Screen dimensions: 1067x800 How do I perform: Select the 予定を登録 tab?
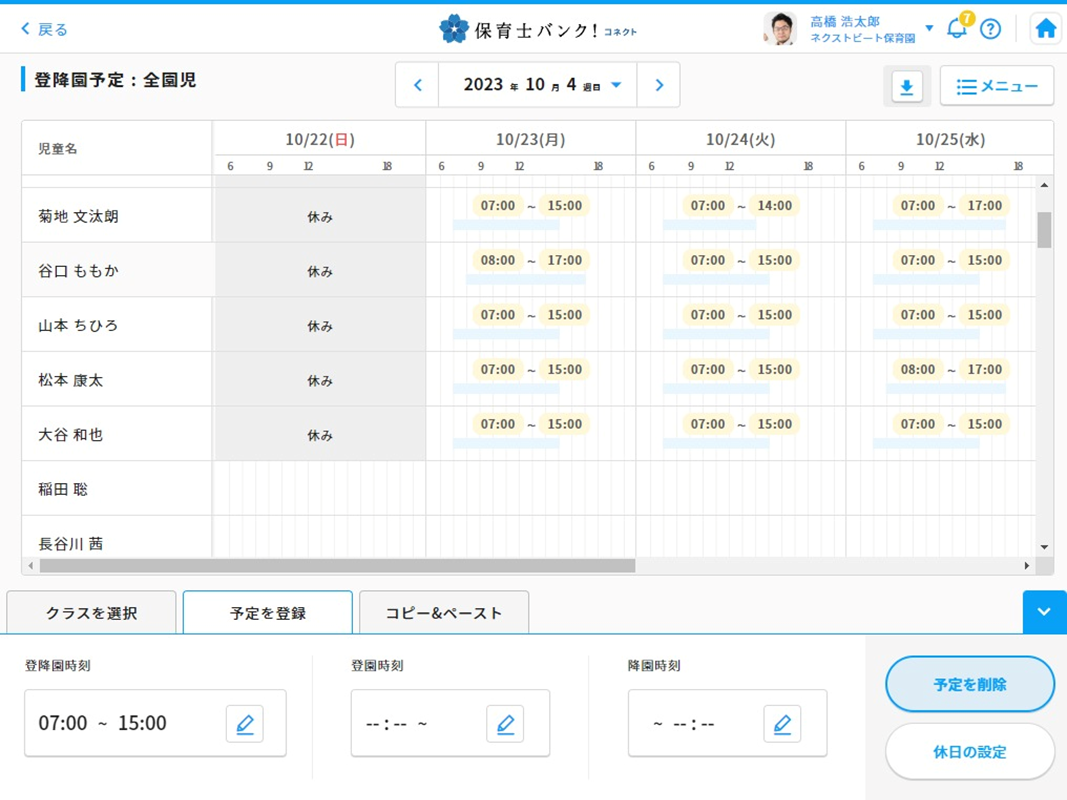coord(268,613)
